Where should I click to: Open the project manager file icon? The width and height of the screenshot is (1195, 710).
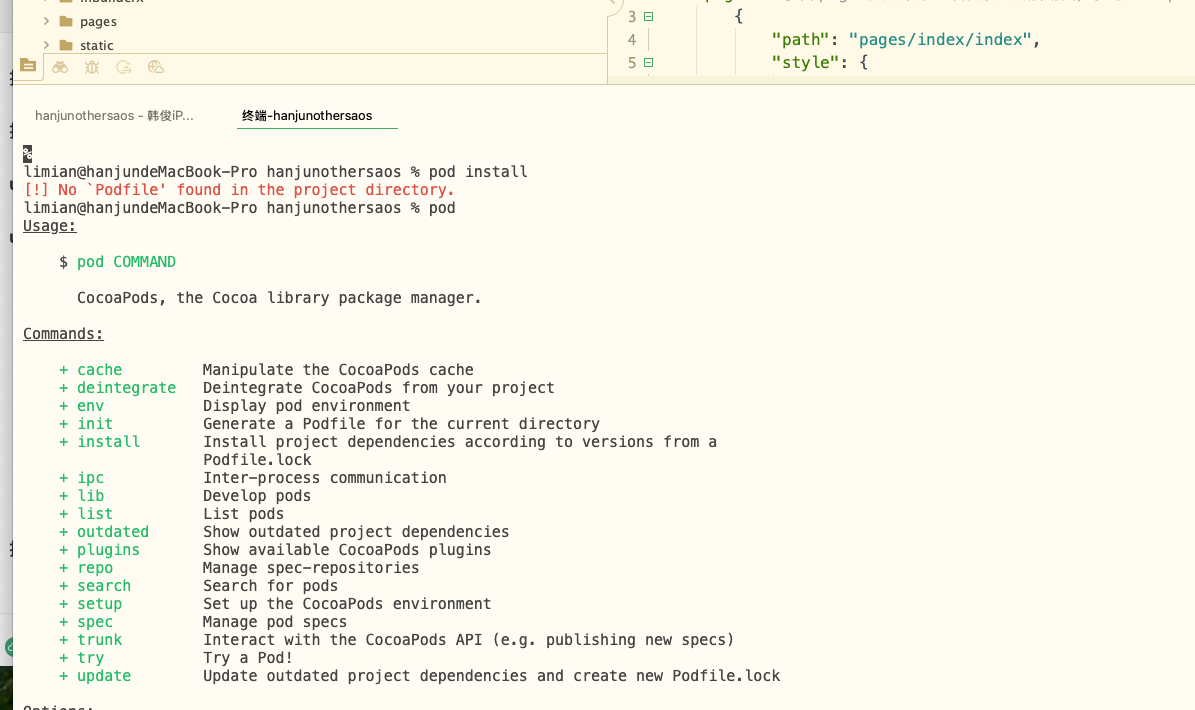[27, 67]
